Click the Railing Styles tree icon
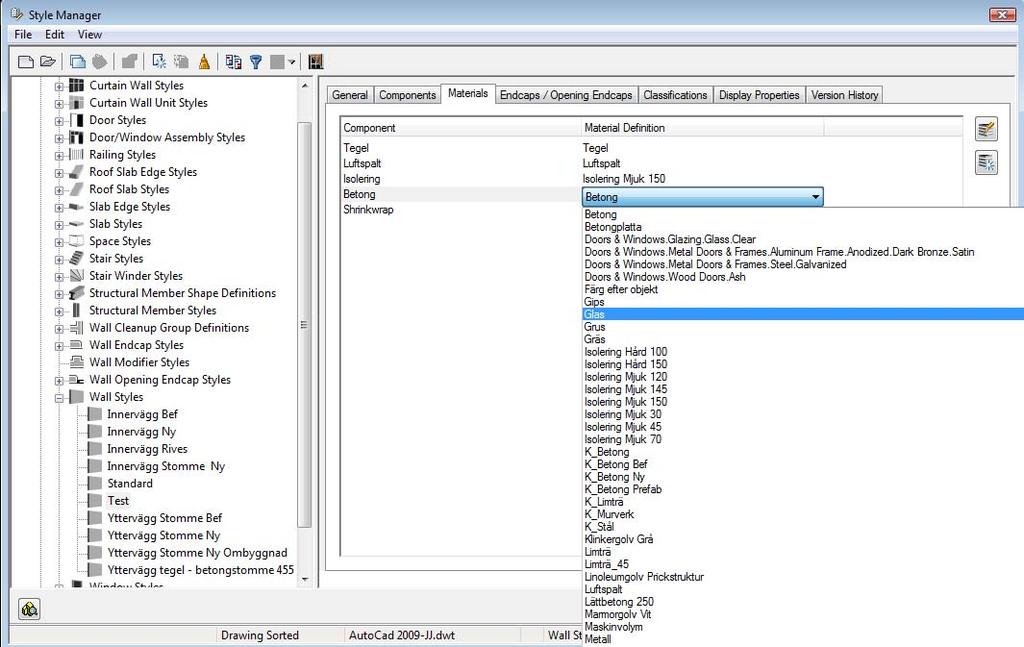 click(76, 155)
